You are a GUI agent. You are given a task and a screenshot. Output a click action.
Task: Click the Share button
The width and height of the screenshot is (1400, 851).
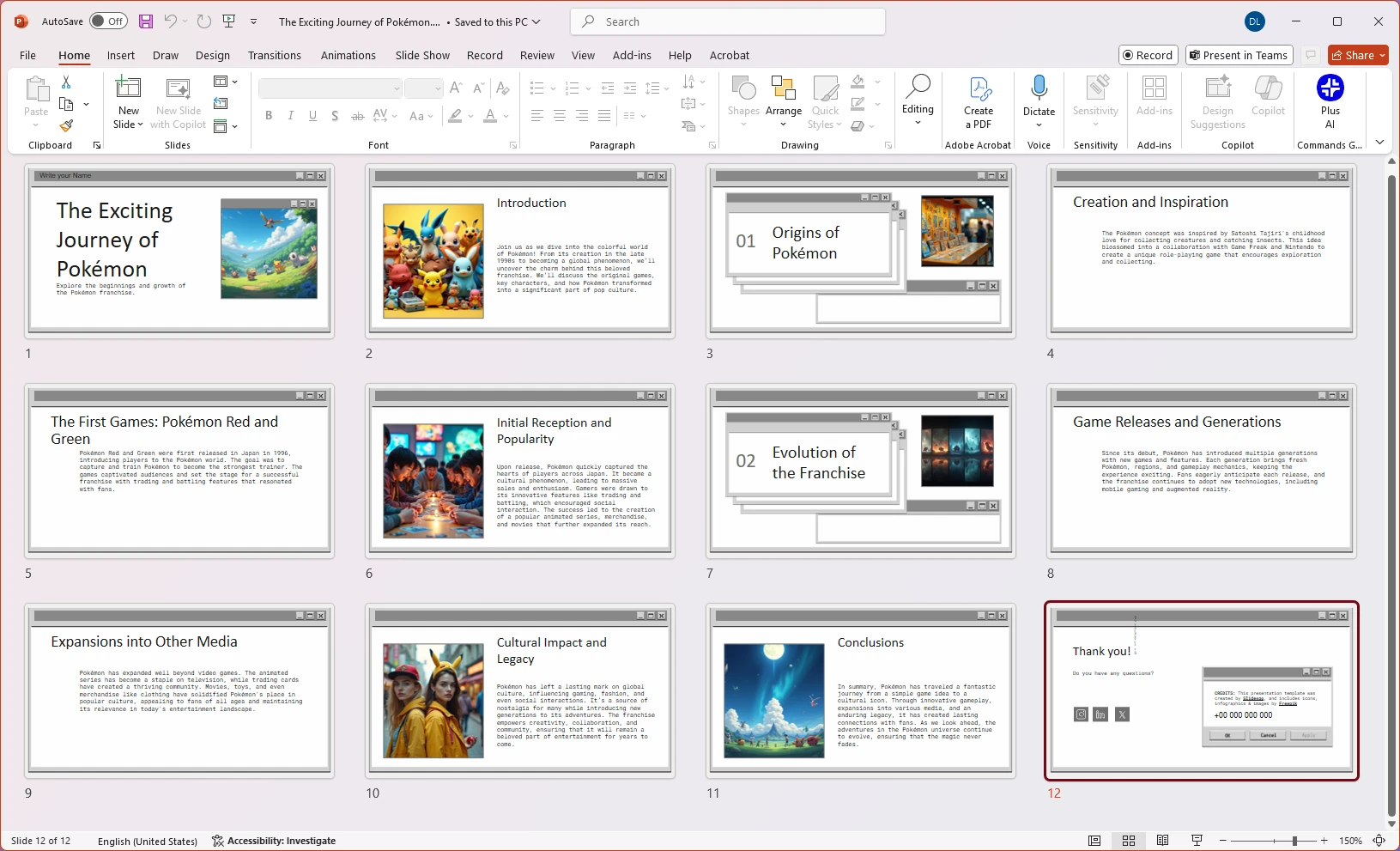pos(1353,55)
